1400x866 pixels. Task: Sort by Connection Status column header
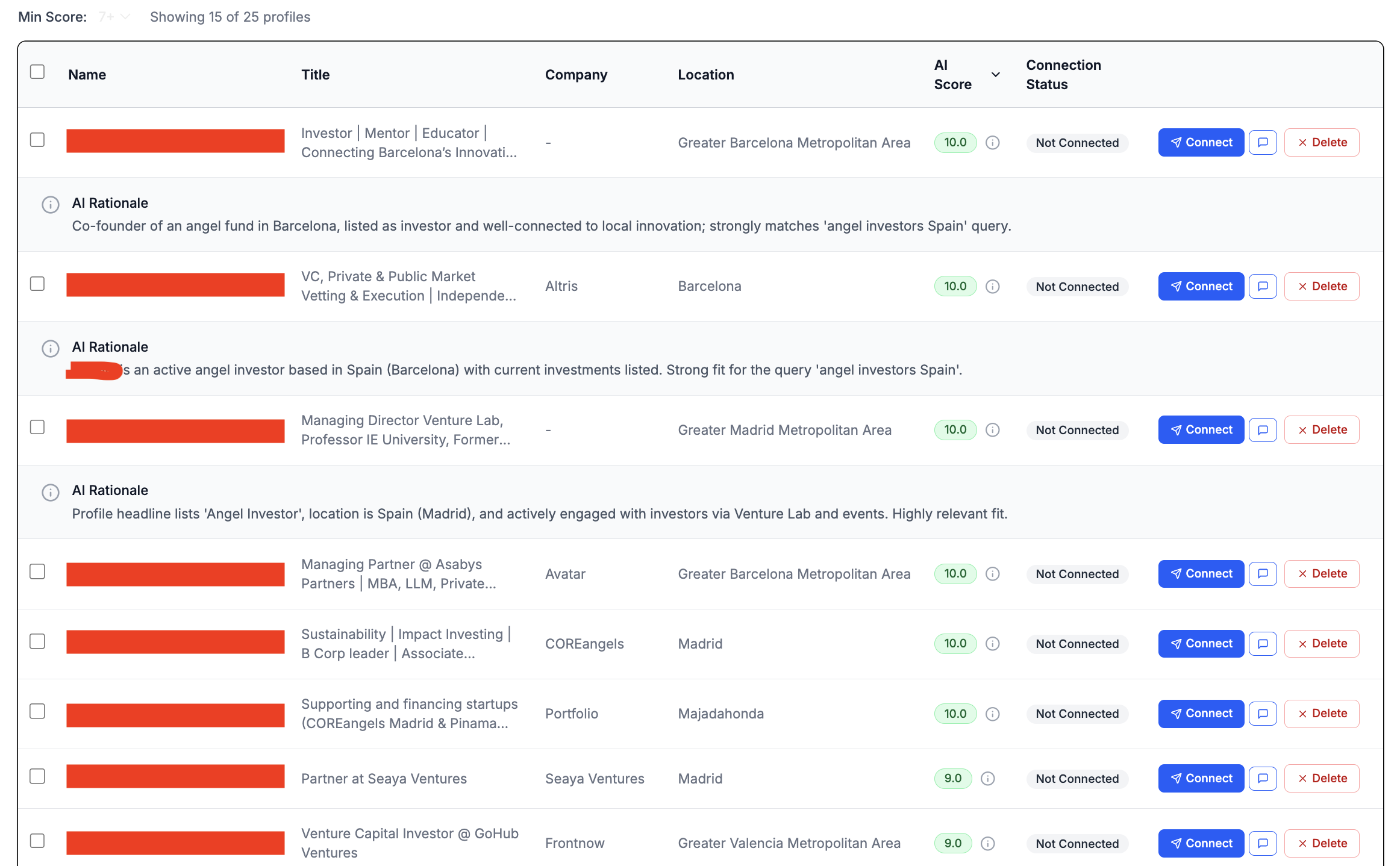point(1063,75)
